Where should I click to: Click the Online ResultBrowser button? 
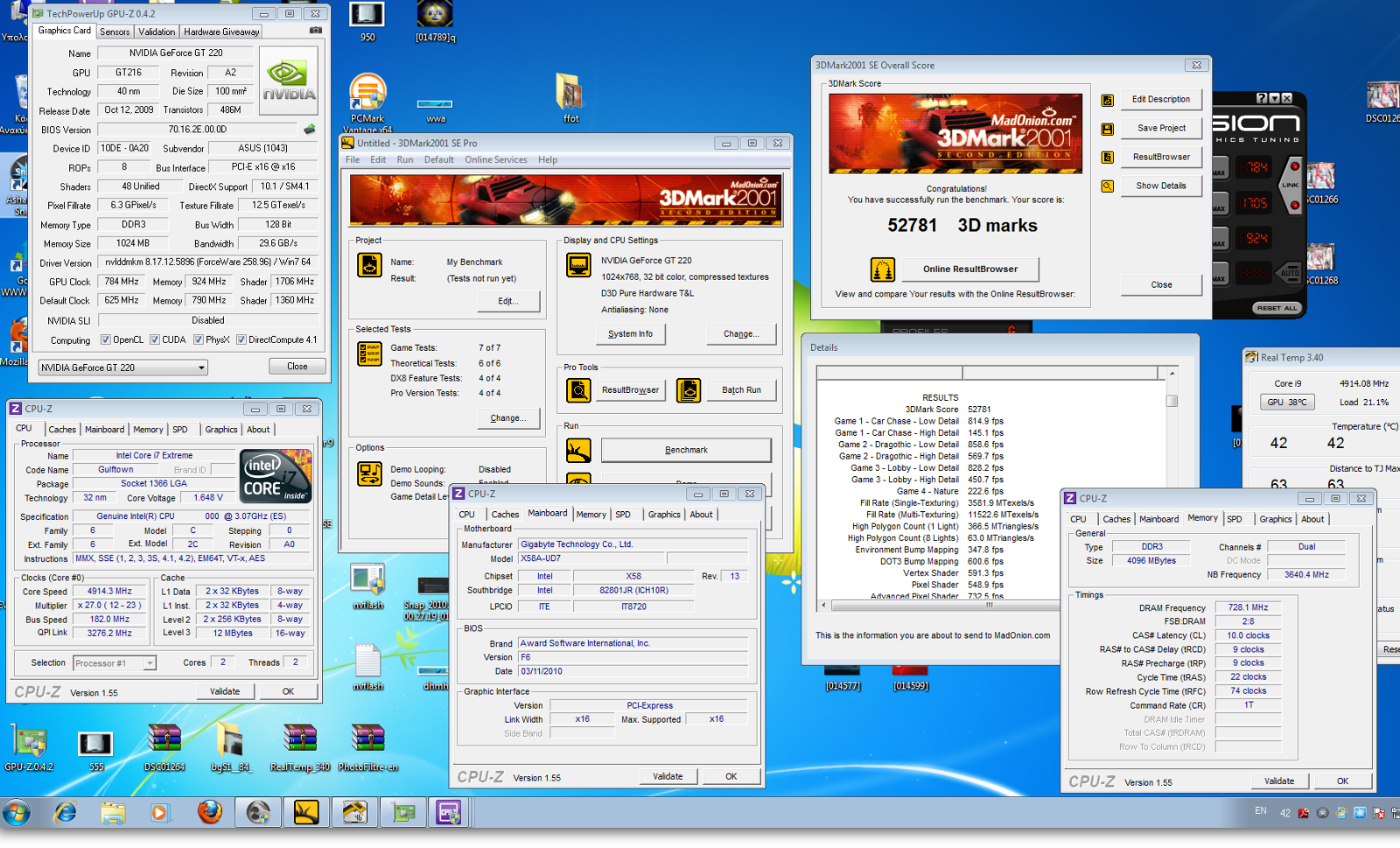970,270
